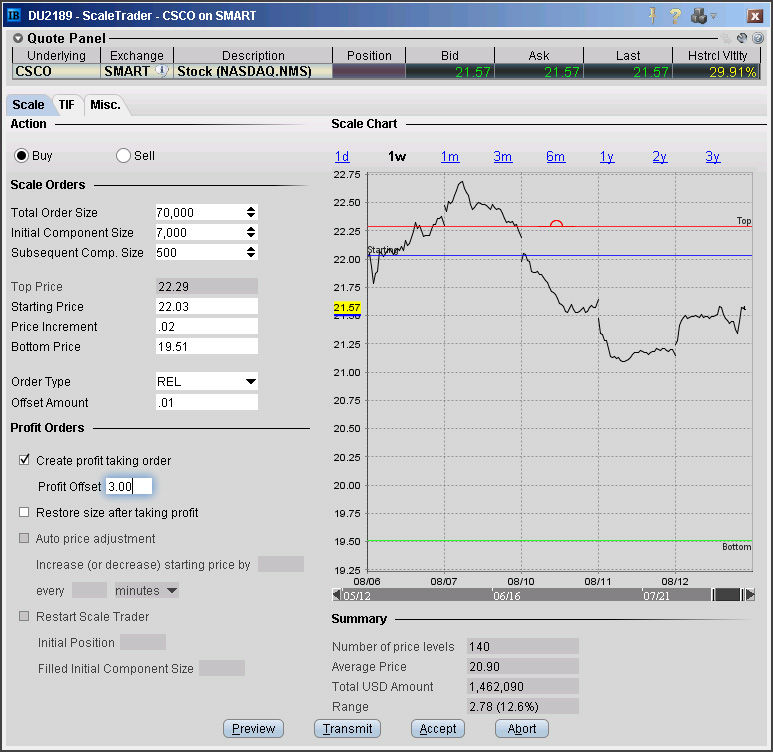
Task: Click the red semicircle marker on Top line
Action: tap(556, 223)
